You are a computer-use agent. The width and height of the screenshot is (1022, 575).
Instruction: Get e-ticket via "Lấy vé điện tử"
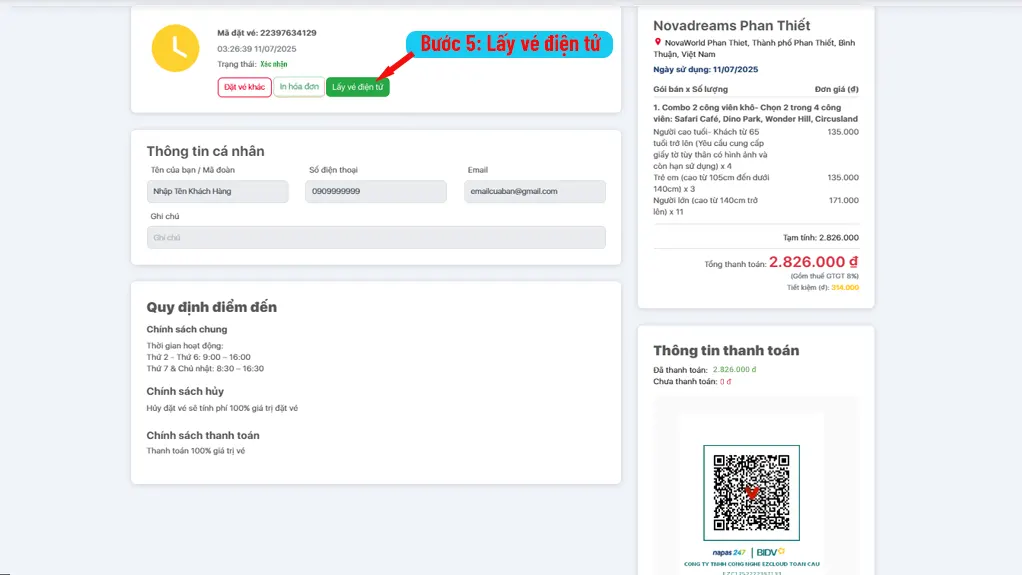(357, 87)
